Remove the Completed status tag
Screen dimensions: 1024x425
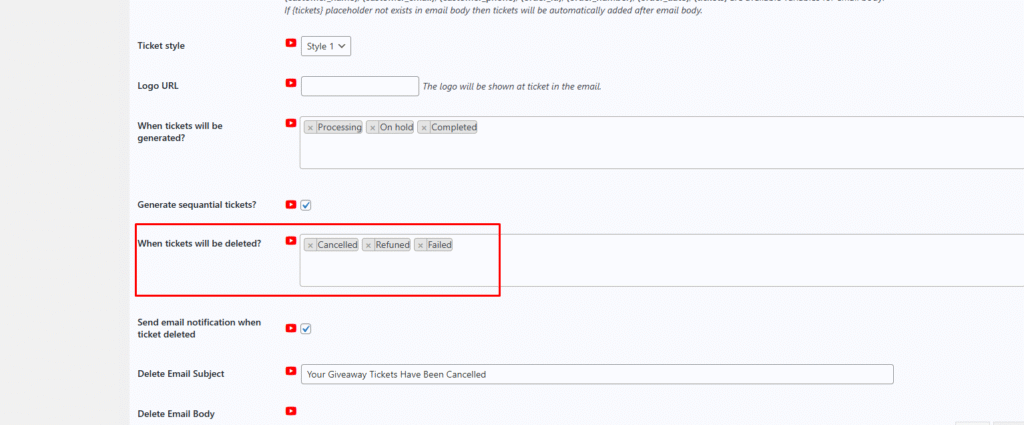424,128
